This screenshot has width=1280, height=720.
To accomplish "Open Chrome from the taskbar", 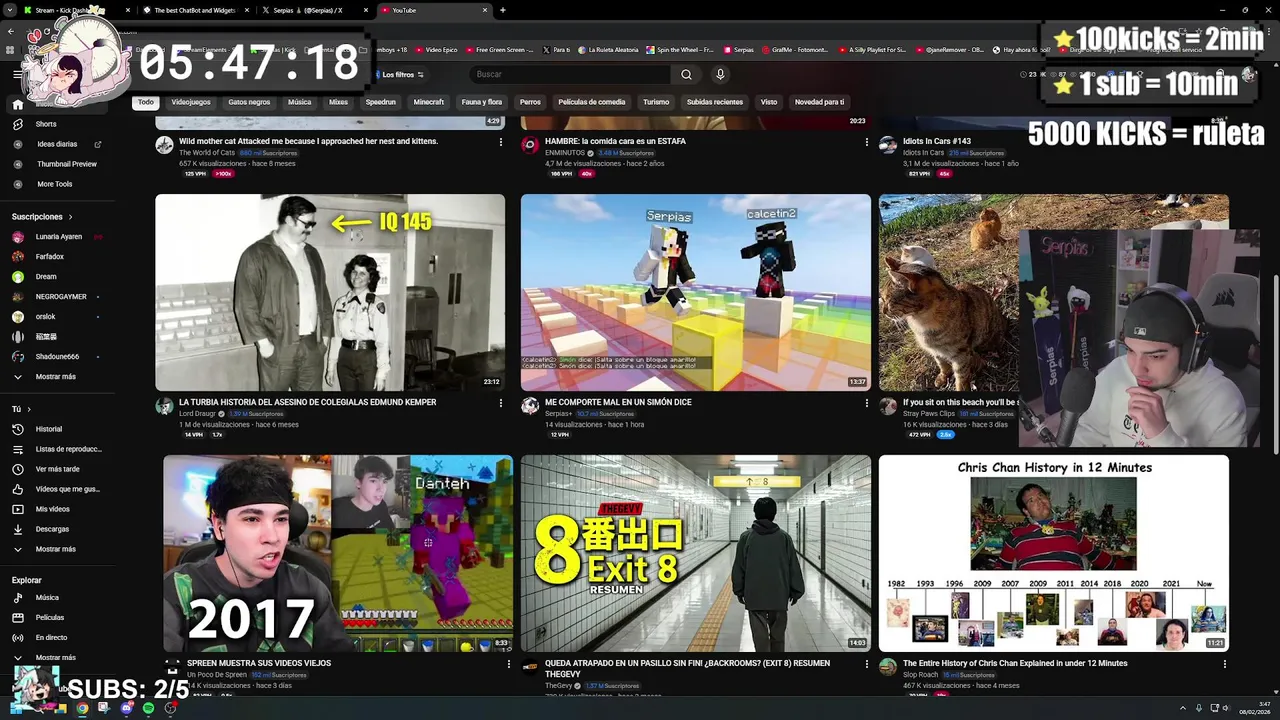I will 82,708.
